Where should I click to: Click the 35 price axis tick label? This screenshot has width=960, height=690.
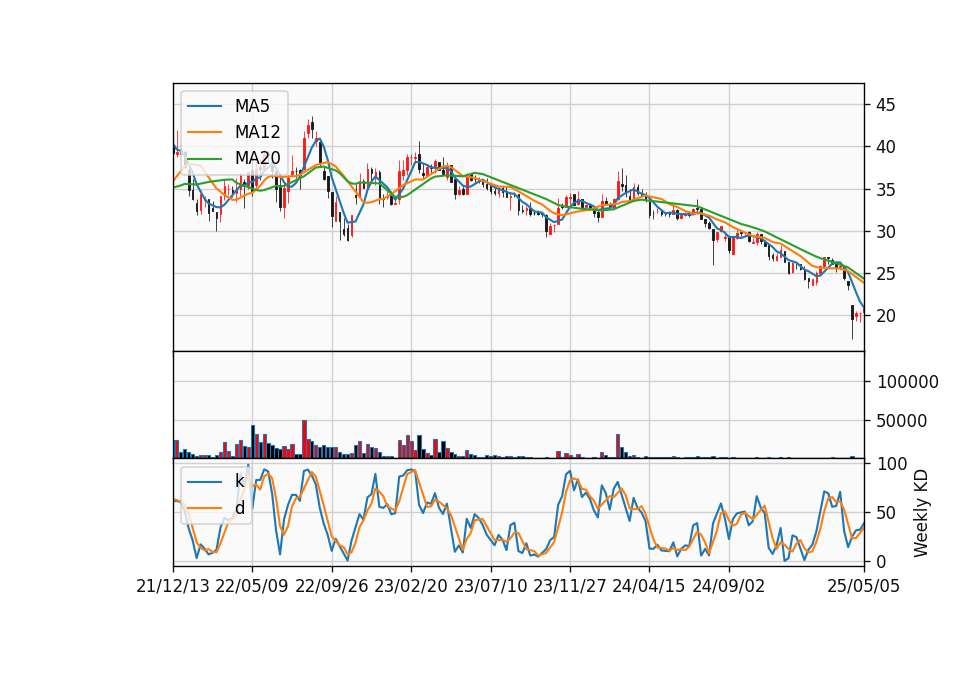[x=885, y=190]
